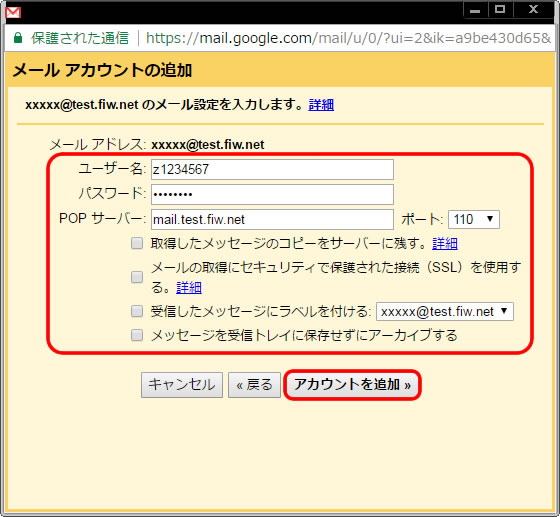Open 詳細 link for leaving copies on server
The height and width of the screenshot is (517, 560).
pyautogui.click(x=445, y=244)
